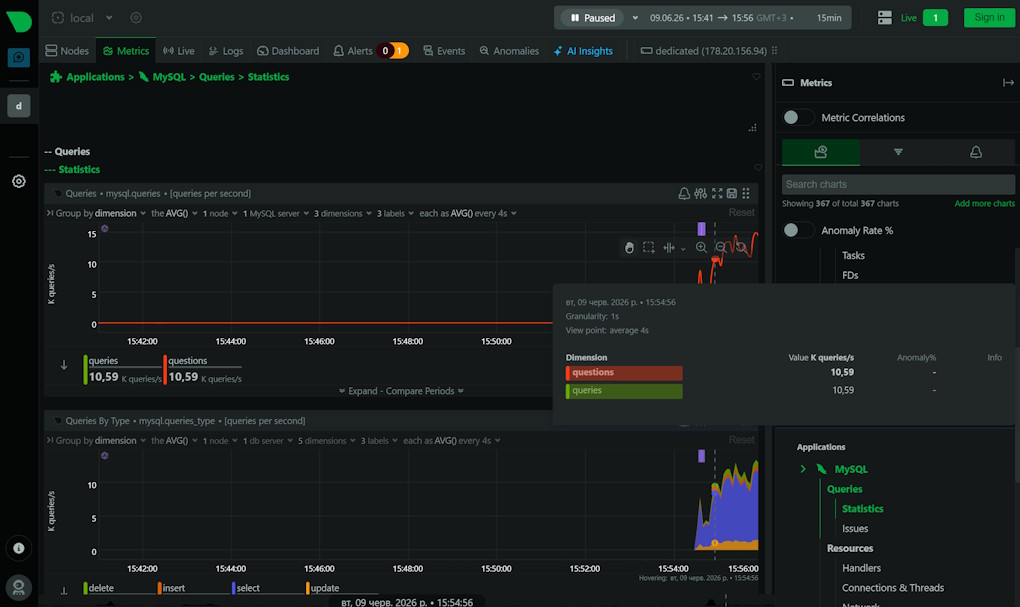Open the local space dropdown

click(x=109, y=18)
